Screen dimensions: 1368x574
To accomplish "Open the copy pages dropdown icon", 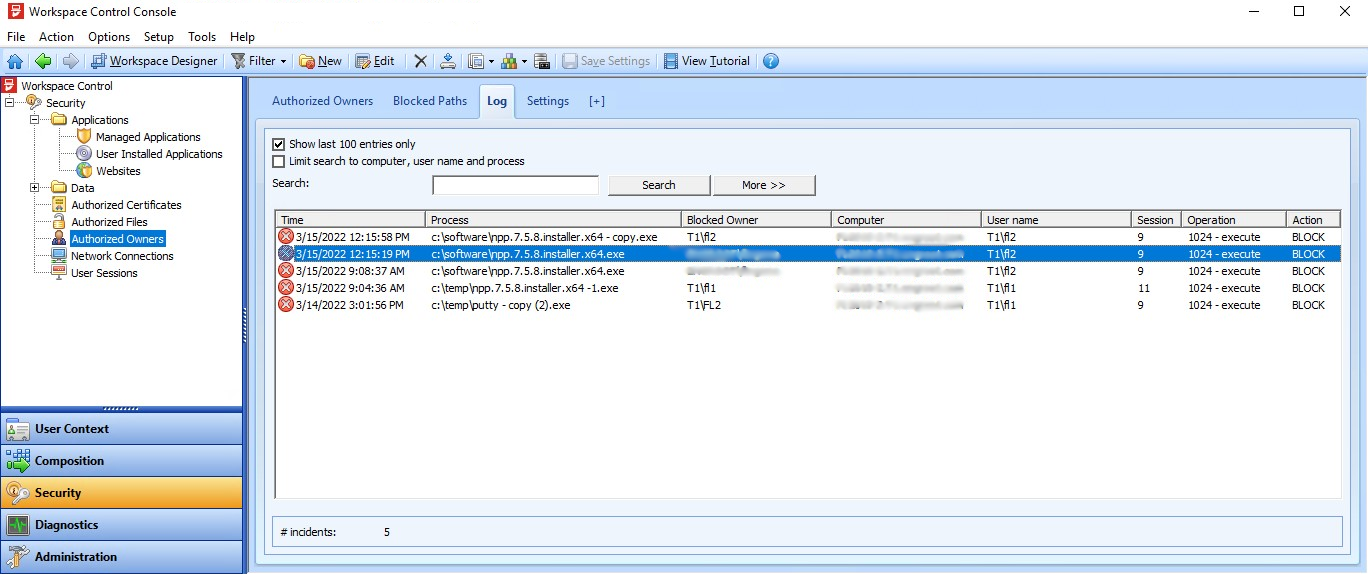I will pos(481,61).
